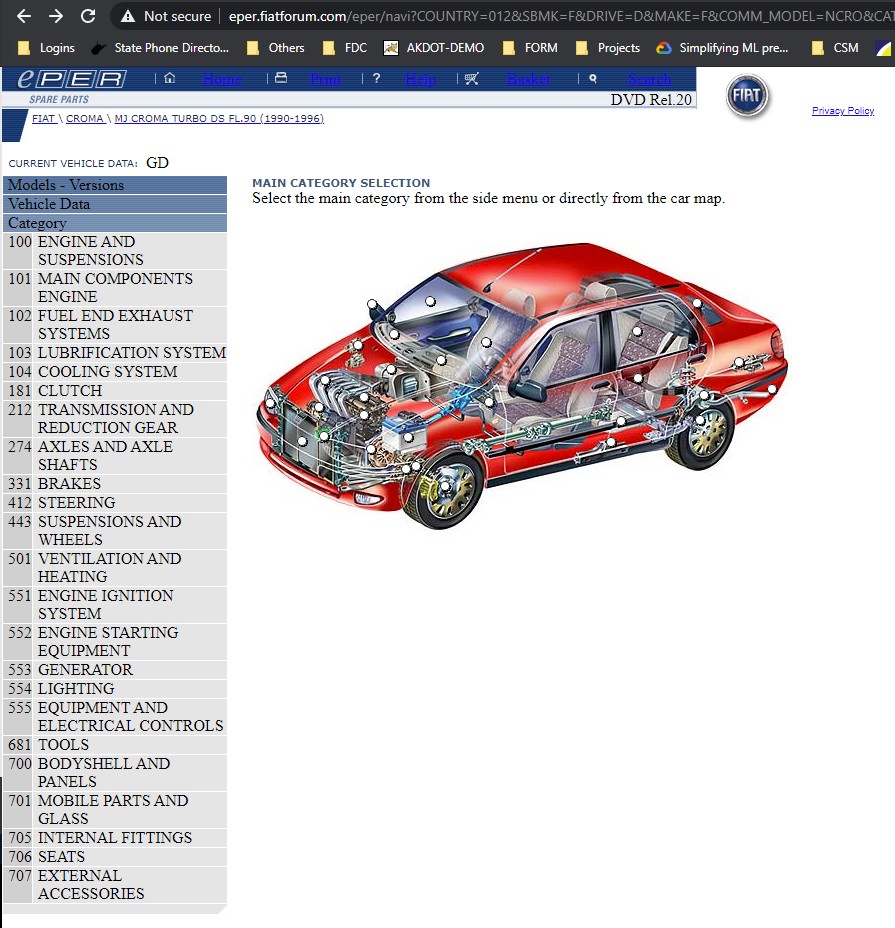This screenshot has width=895, height=928.
Task: Select category 100 Engine and Suspensions
Action: click(x=115, y=251)
